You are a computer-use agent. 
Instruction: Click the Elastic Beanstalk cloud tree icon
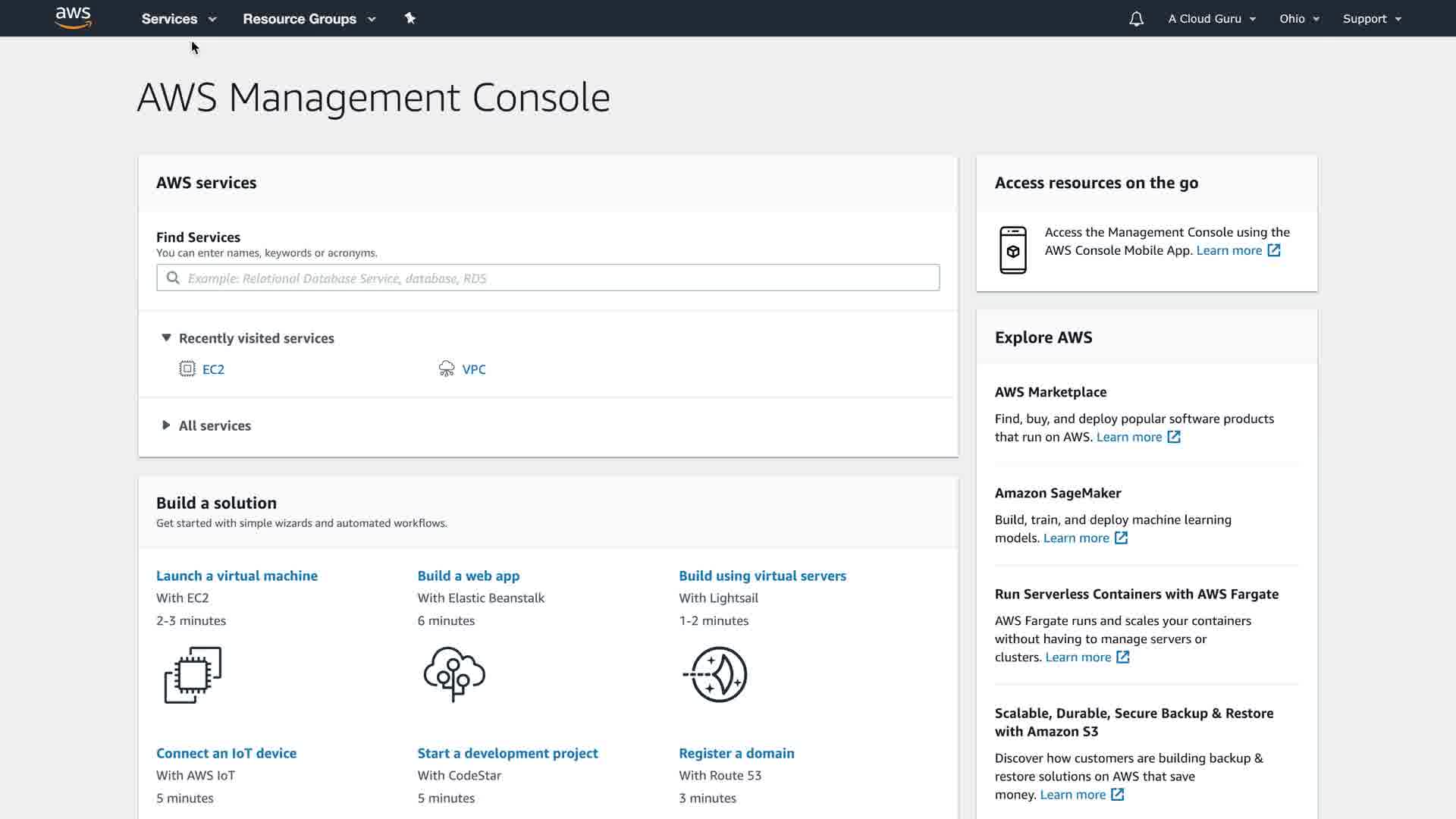point(454,673)
